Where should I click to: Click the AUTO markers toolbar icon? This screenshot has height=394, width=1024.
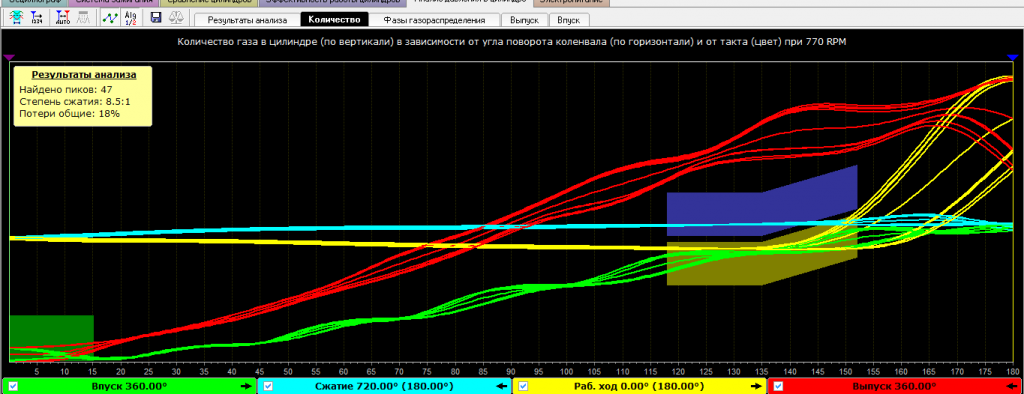pos(63,18)
